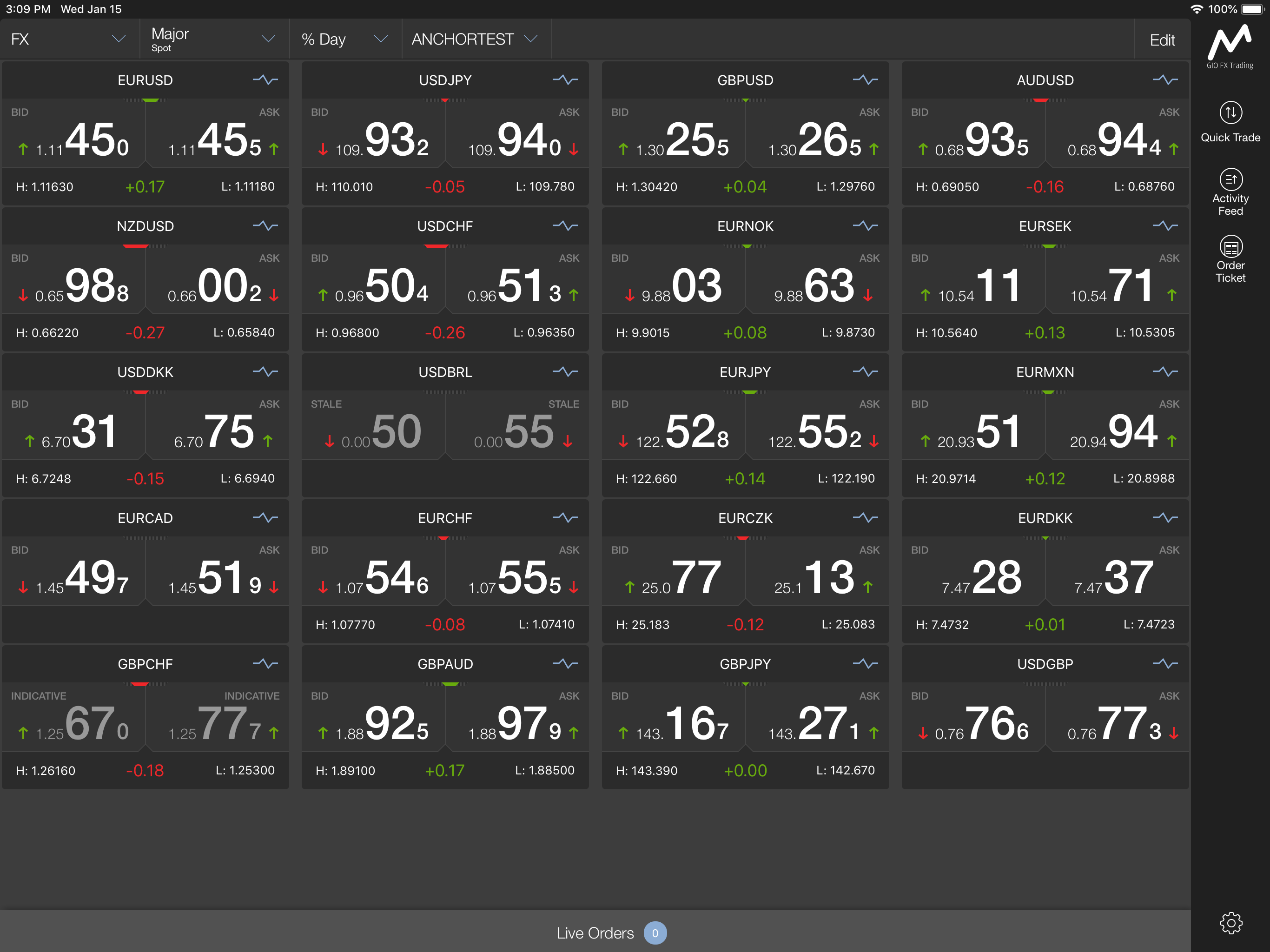The width and height of the screenshot is (1270, 952).
Task: Sell GBPUSD at bid 1.30255
Action: (x=674, y=133)
